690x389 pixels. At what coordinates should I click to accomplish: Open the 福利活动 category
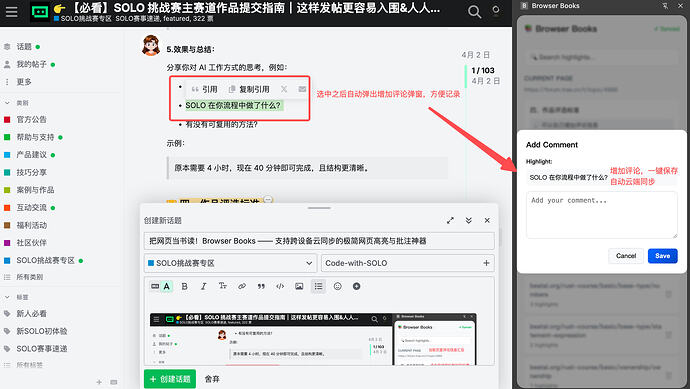31,225
